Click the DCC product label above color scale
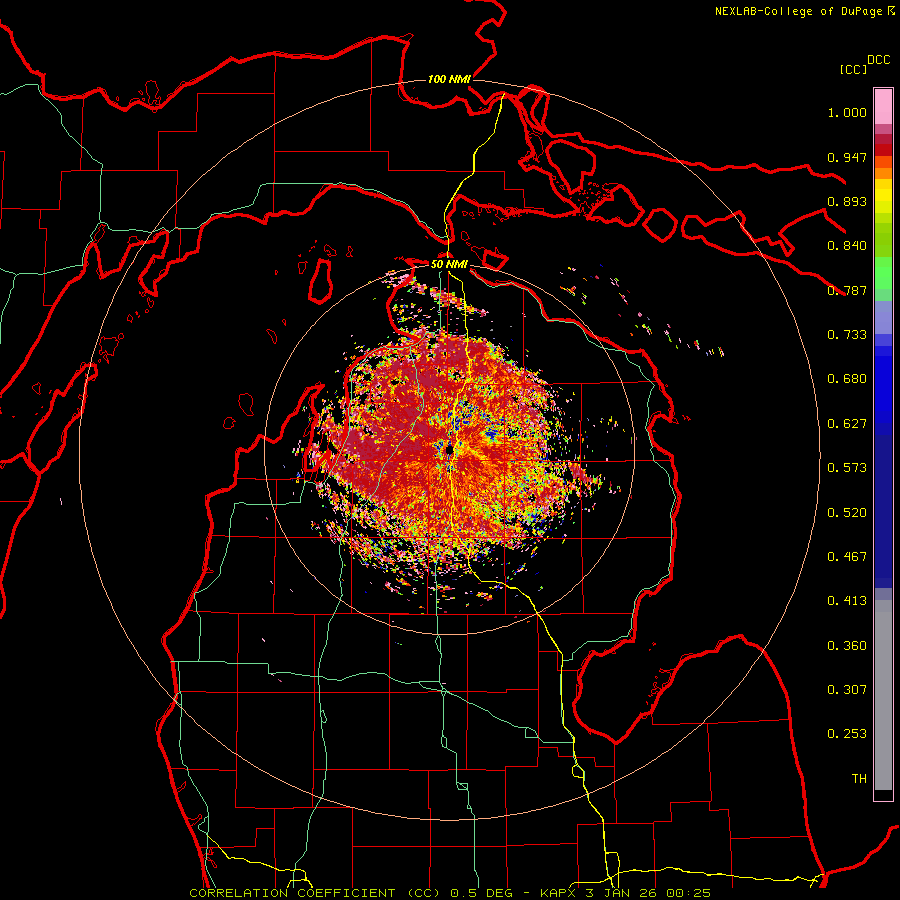This screenshot has height=900, width=900. 878,60
